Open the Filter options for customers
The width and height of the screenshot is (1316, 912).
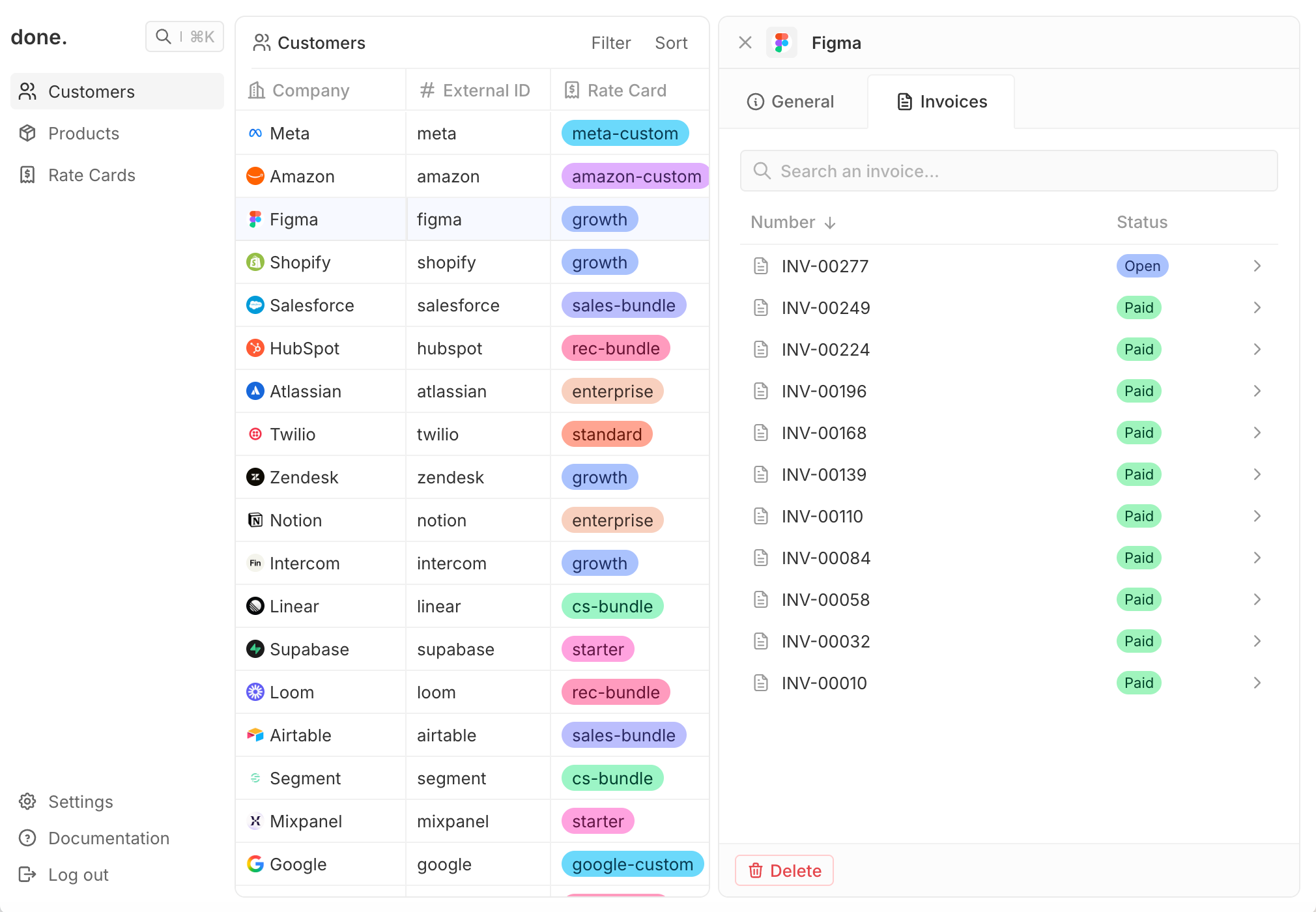(x=610, y=43)
